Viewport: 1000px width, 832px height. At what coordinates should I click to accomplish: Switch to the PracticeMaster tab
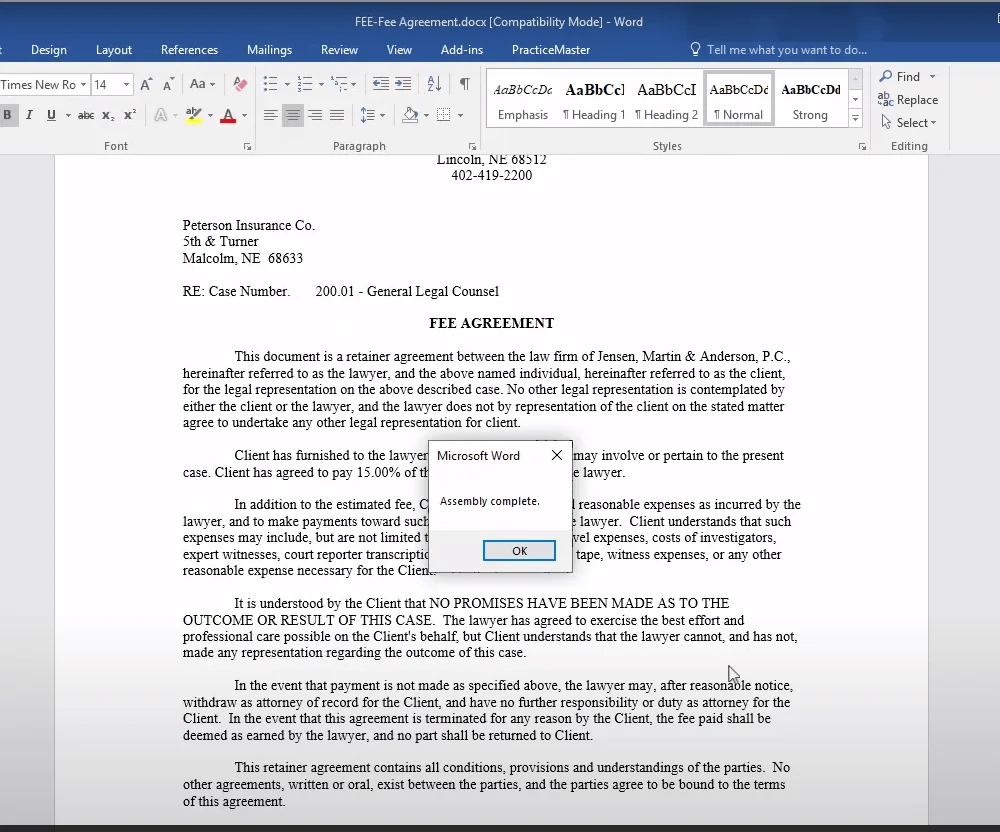tap(550, 50)
